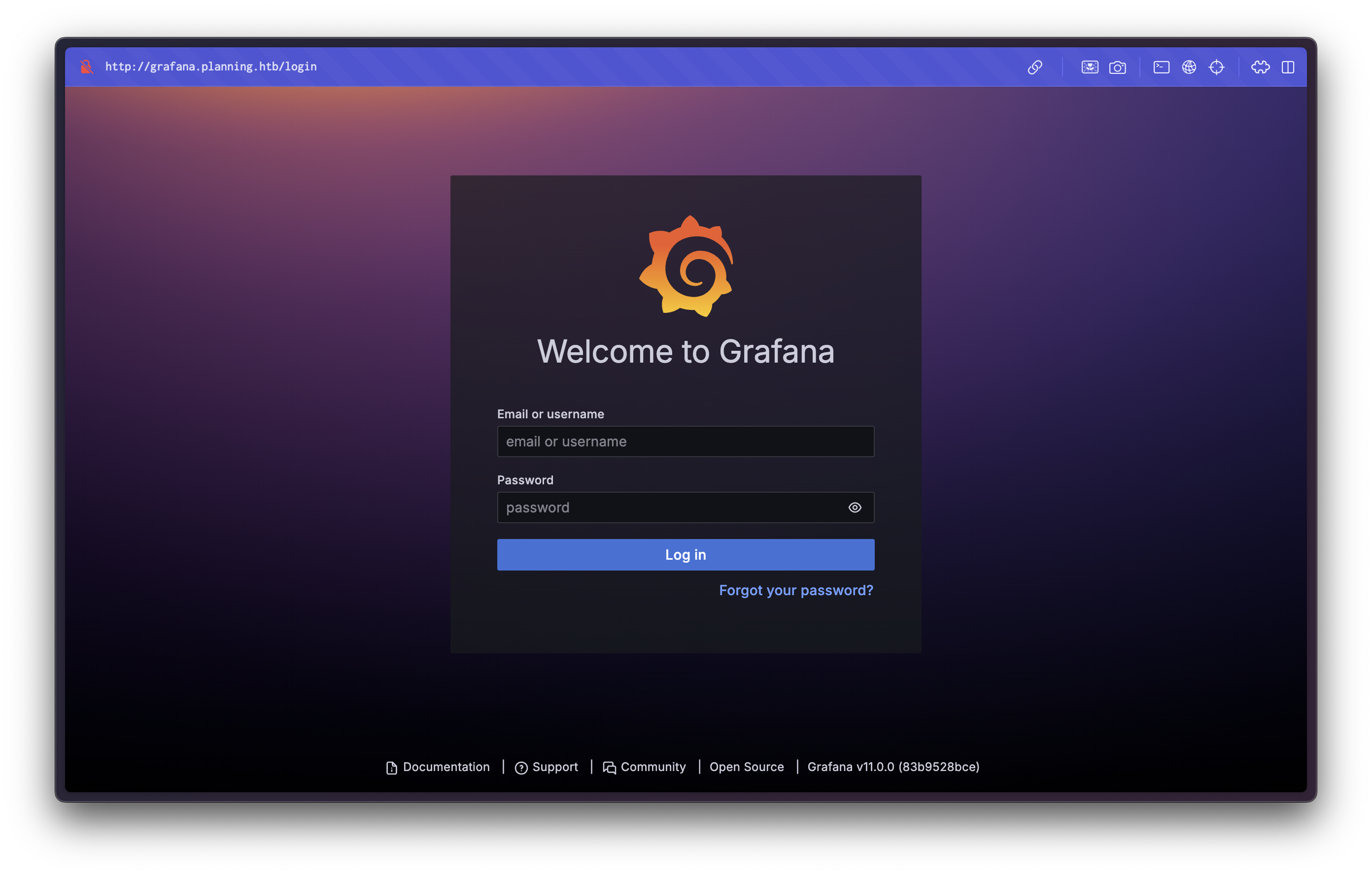Toggle the split view sidebar icon

tap(1288, 67)
